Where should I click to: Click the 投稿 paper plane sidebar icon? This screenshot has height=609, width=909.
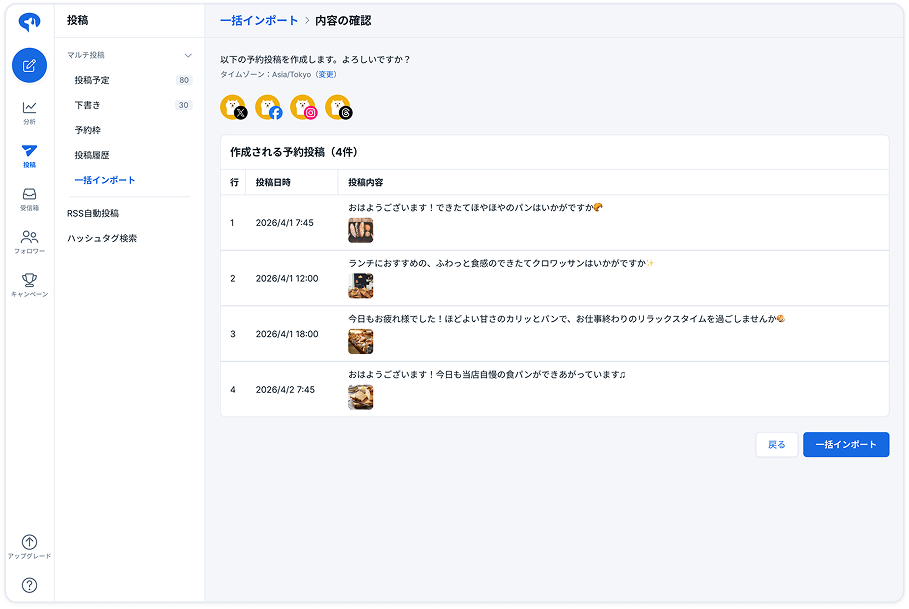29,153
